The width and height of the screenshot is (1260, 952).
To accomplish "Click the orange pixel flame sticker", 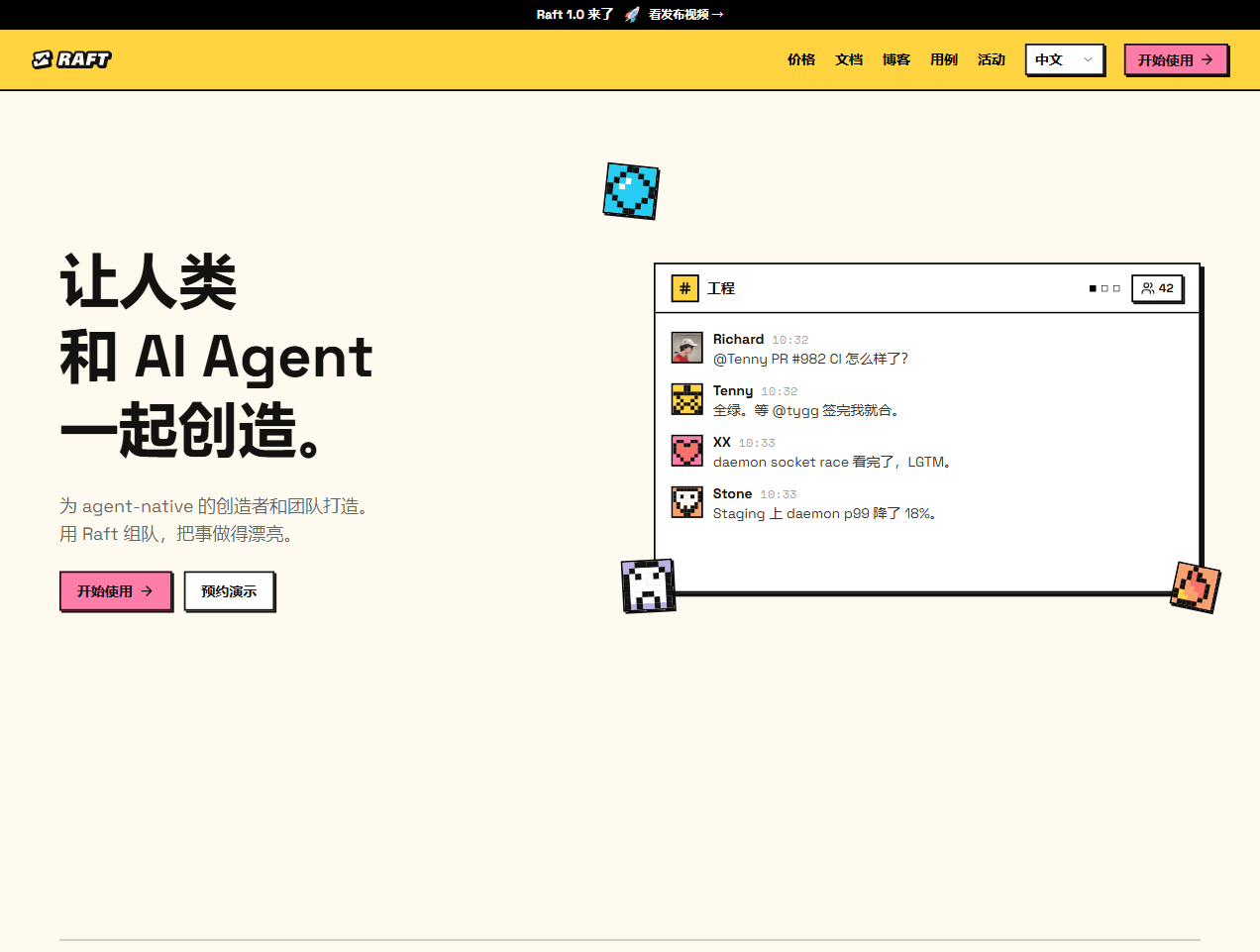I will click(1196, 587).
